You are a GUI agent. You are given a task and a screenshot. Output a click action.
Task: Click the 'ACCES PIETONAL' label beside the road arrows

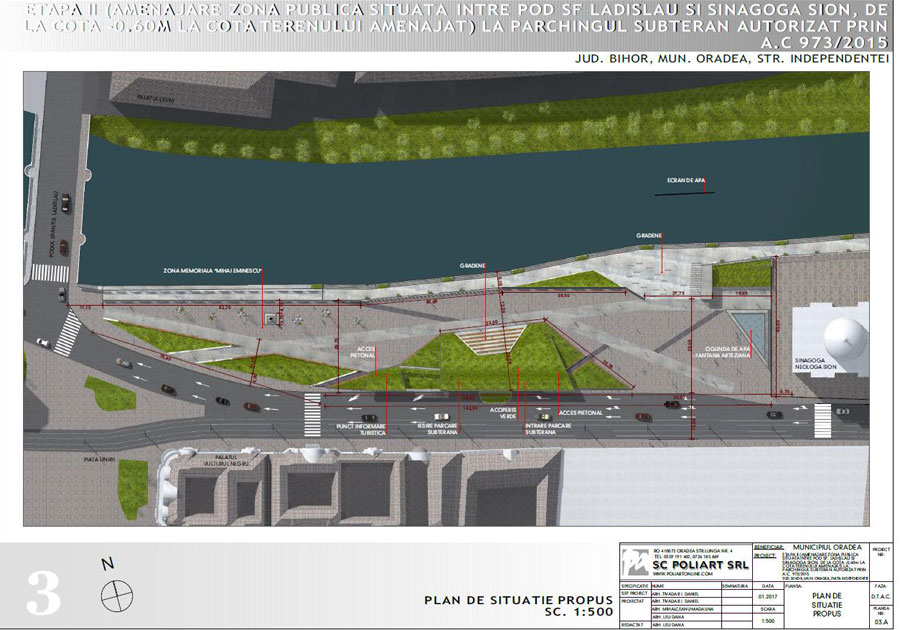pos(581,413)
